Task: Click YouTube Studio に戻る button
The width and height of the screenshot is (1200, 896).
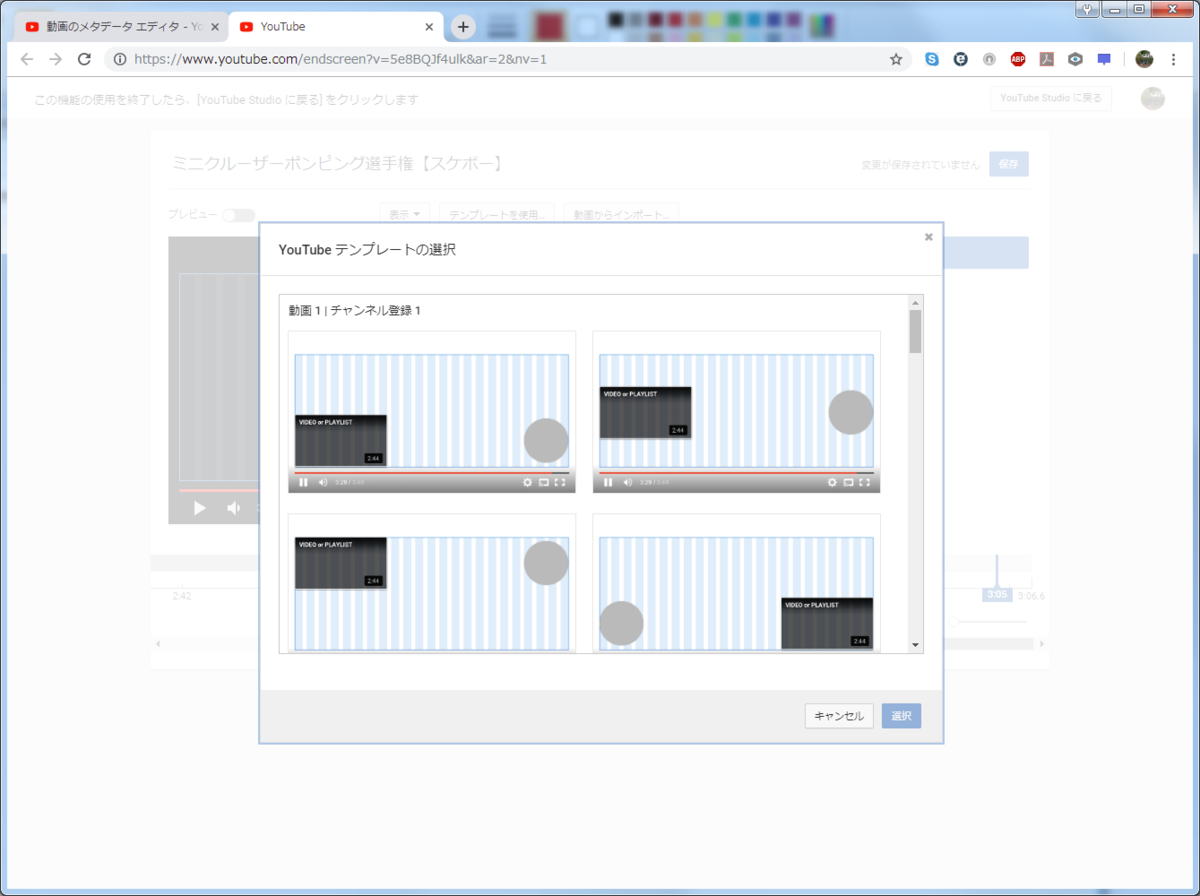Action: [1051, 98]
